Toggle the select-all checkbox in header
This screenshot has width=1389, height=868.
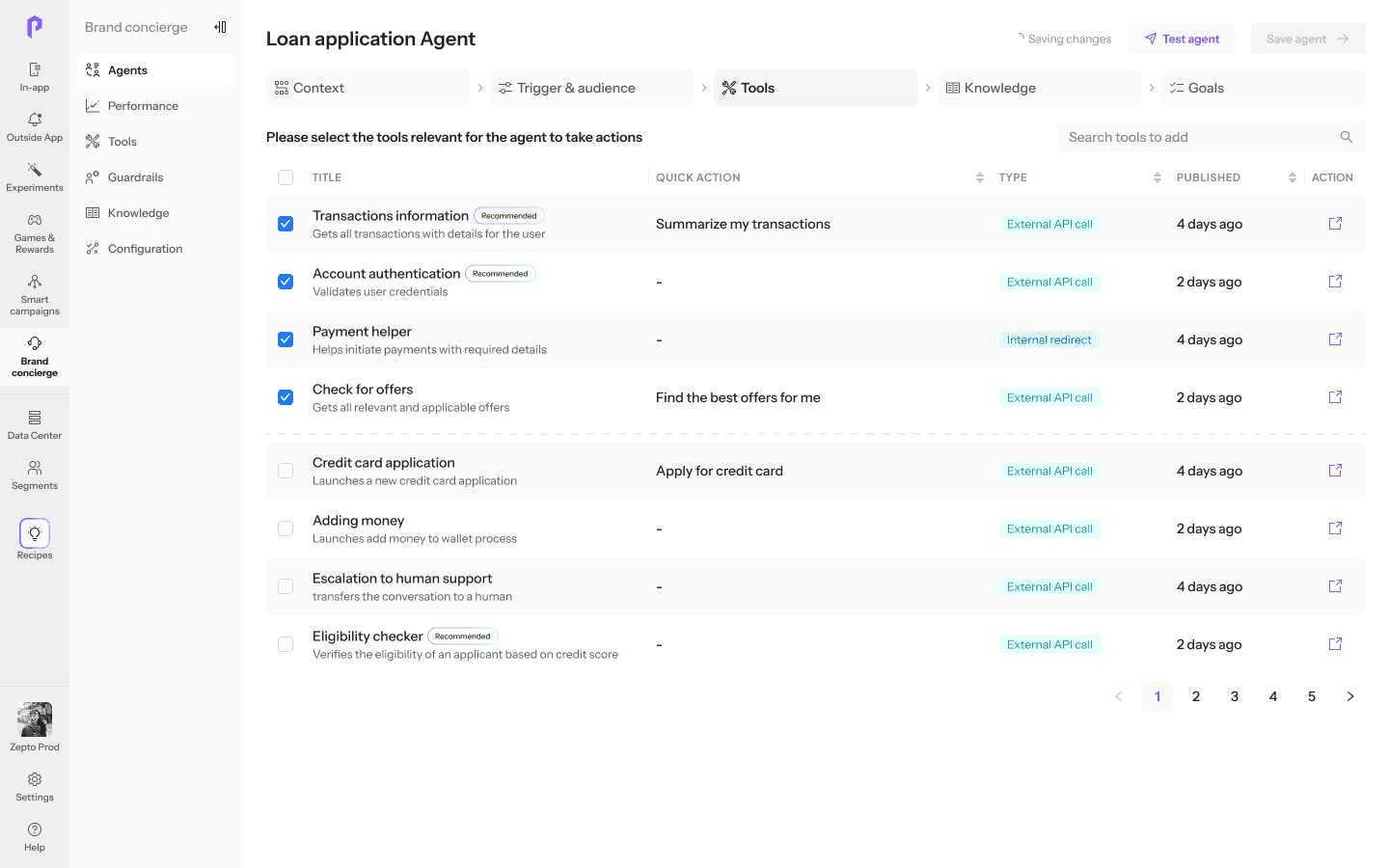pos(286,177)
